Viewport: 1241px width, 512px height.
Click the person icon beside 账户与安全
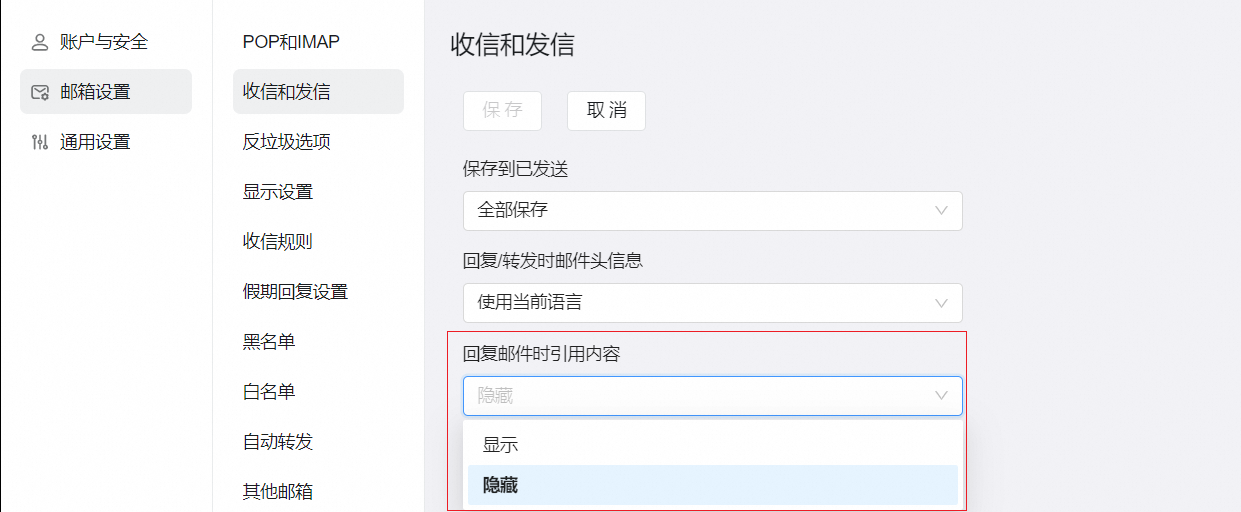click(x=40, y=42)
